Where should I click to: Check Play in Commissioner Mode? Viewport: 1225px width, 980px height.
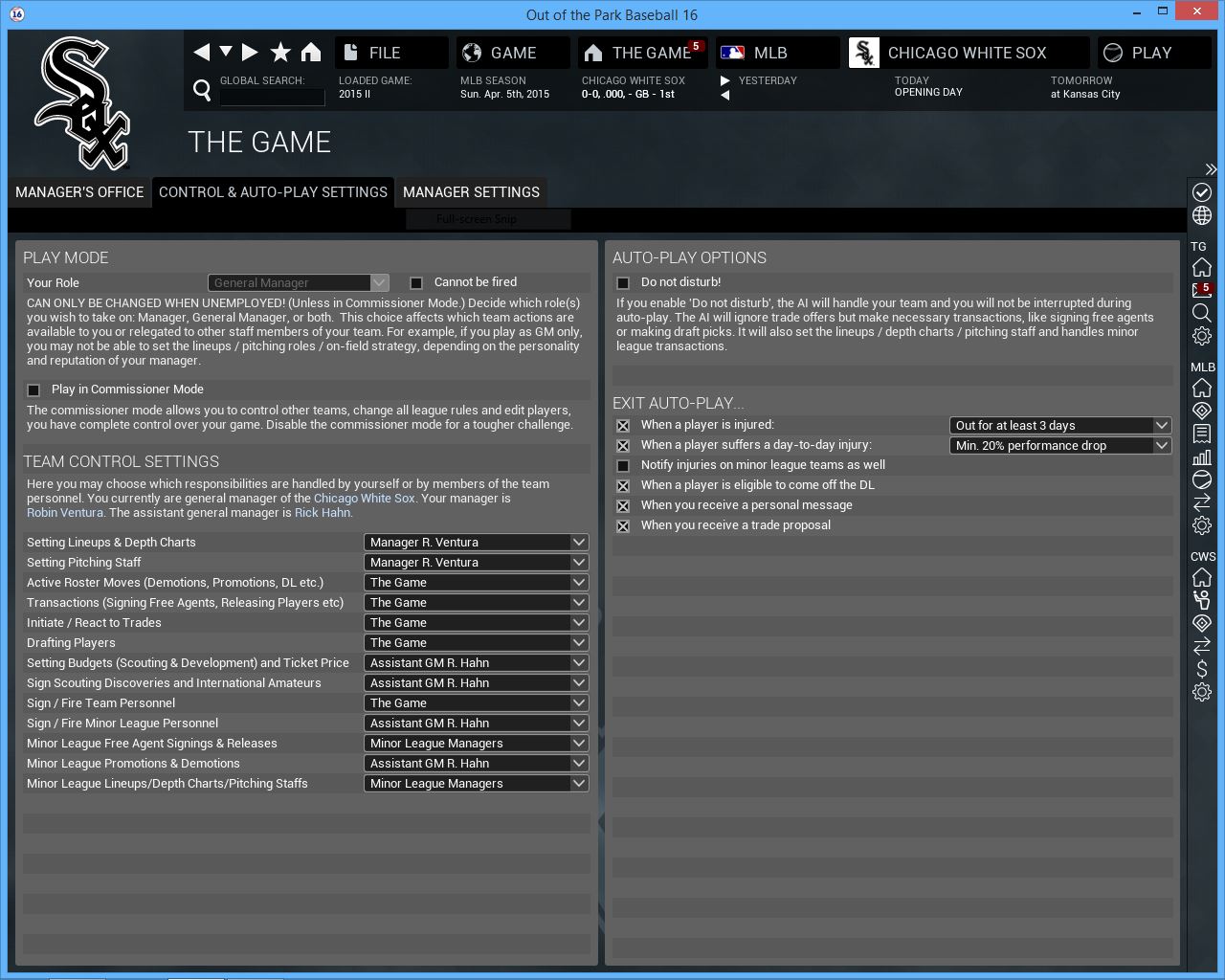pyautogui.click(x=34, y=390)
